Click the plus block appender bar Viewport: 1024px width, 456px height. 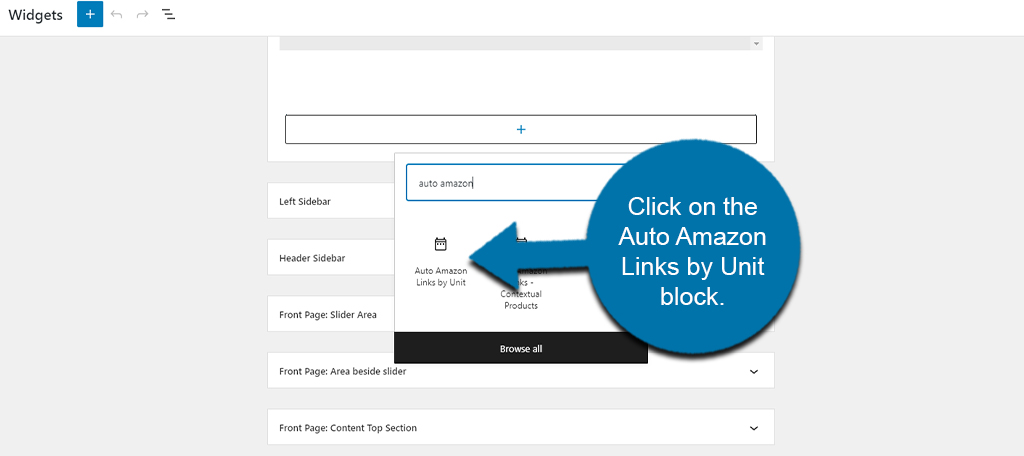coord(520,129)
